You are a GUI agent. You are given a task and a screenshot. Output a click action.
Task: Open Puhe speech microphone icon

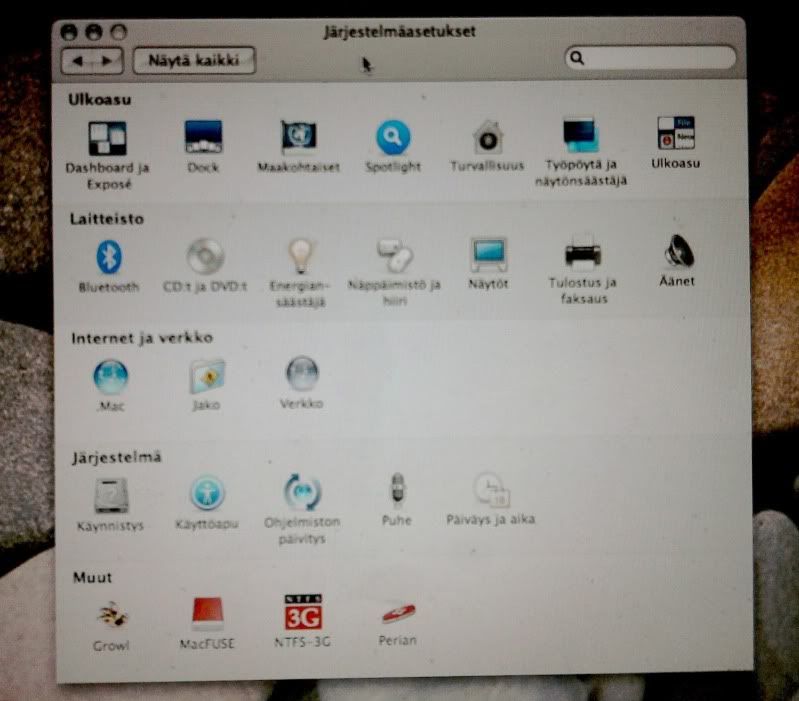pyautogui.click(x=397, y=491)
